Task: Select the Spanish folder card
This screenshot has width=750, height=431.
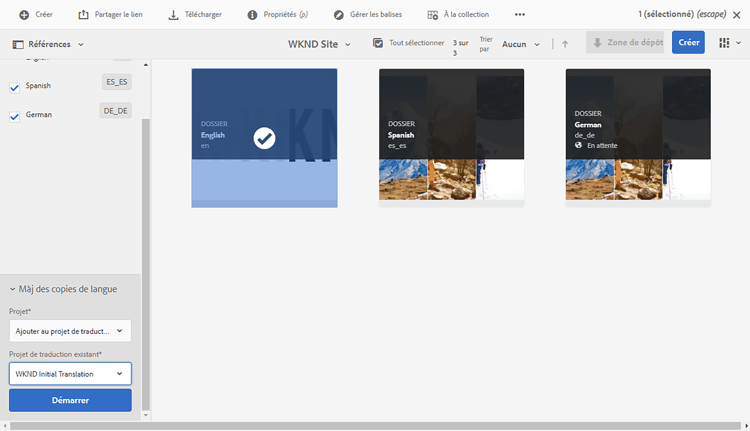Action: click(452, 138)
